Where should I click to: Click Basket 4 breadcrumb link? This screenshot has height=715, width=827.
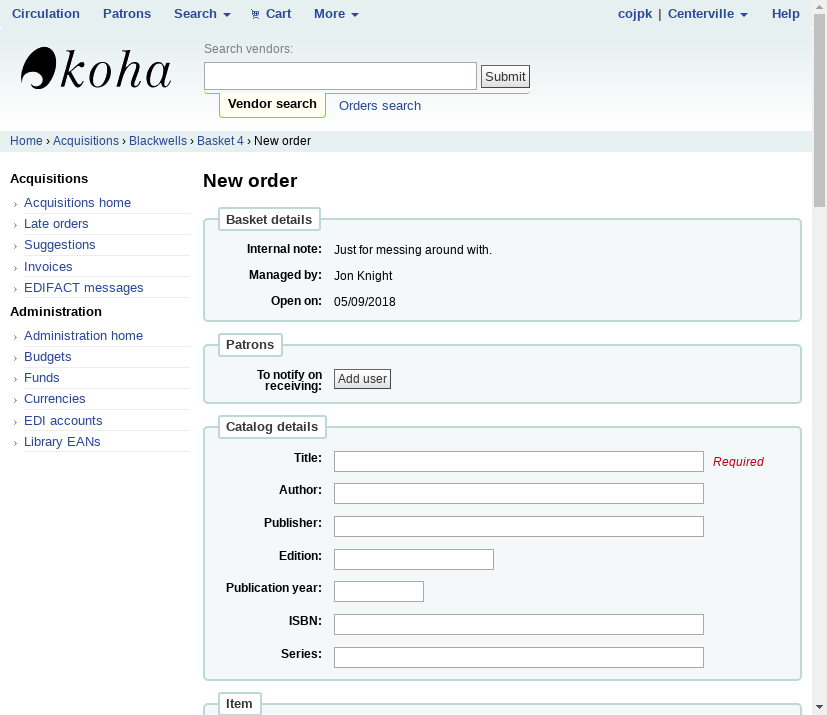[220, 141]
